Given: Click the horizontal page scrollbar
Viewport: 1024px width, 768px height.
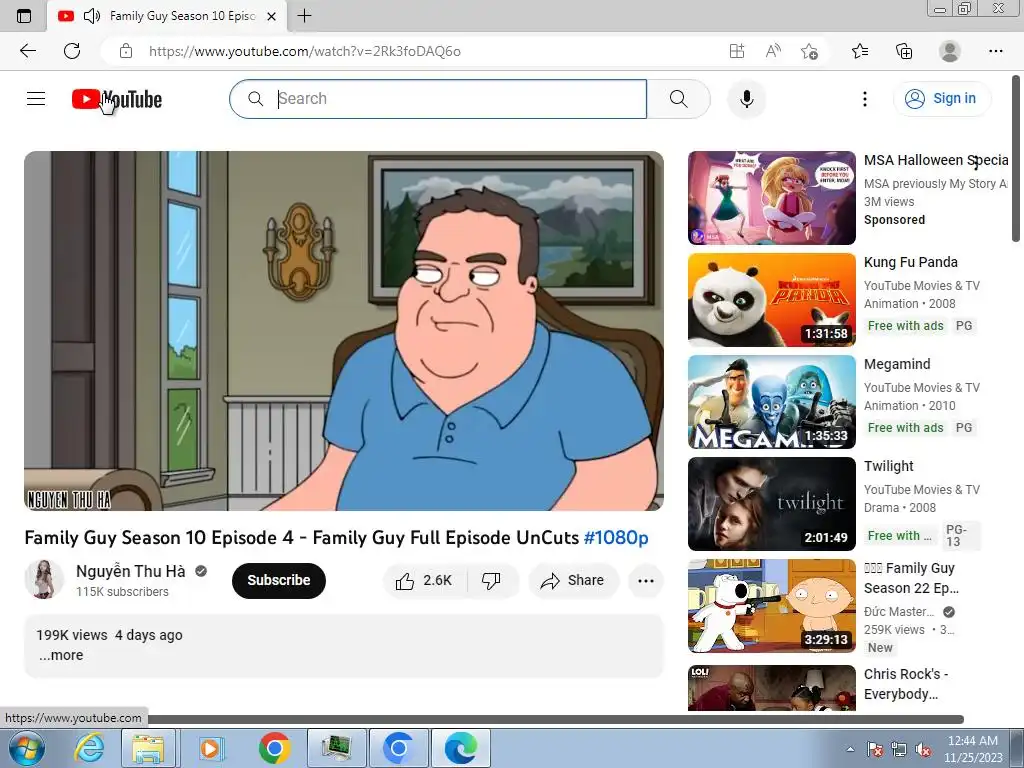Looking at the screenshot, I should [555, 720].
